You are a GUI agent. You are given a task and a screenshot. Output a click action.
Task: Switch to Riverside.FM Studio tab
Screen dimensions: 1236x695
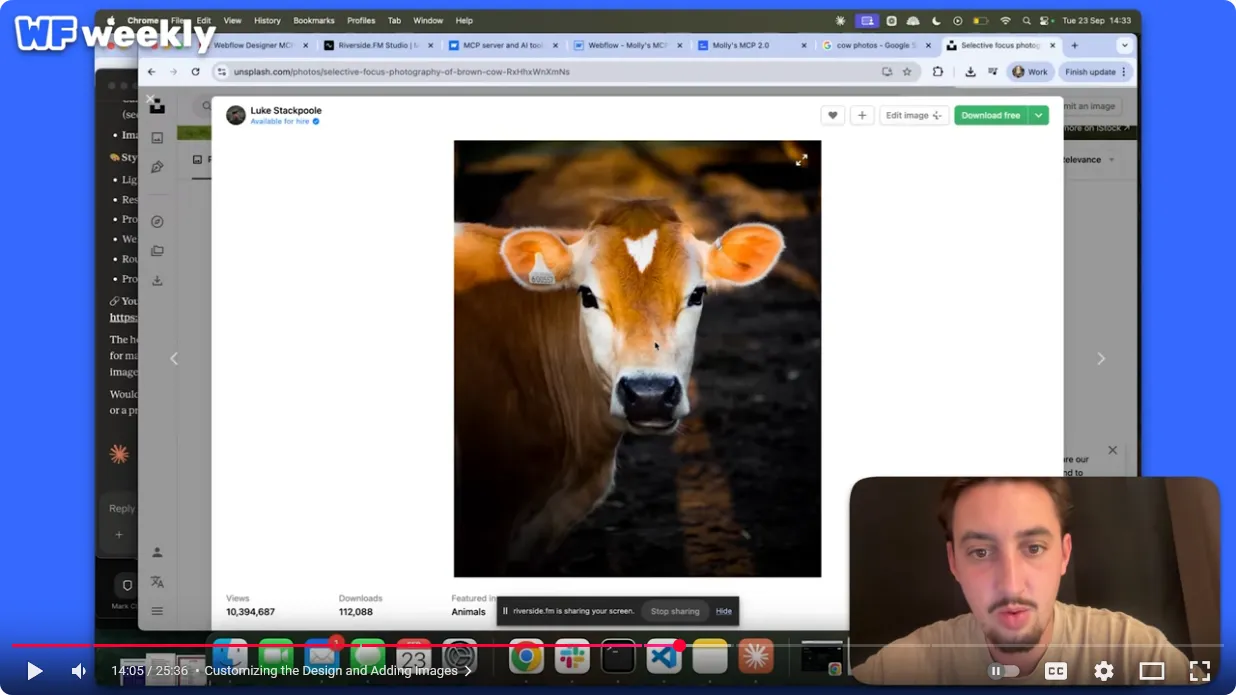click(378, 46)
